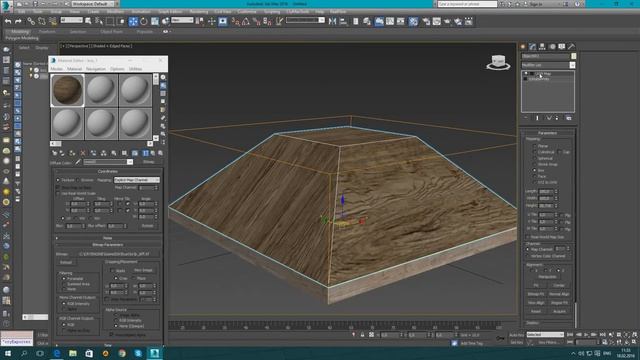
Task: Click the material slots vertical scrollbar
Action: click(x=156, y=107)
